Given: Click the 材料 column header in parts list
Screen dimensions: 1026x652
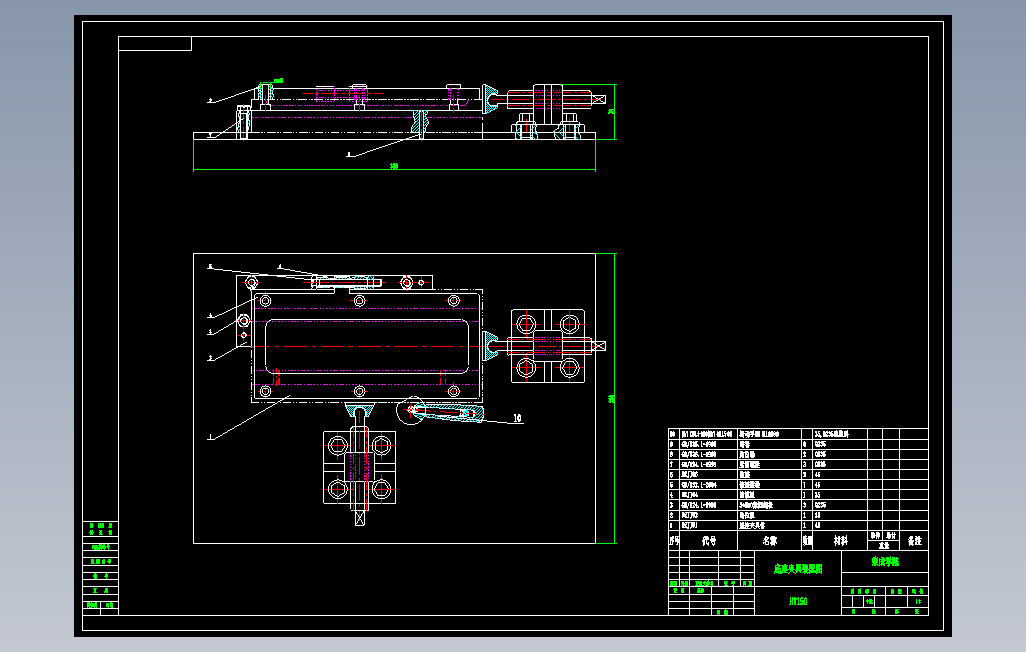Looking at the screenshot, I should click(x=840, y=541).
